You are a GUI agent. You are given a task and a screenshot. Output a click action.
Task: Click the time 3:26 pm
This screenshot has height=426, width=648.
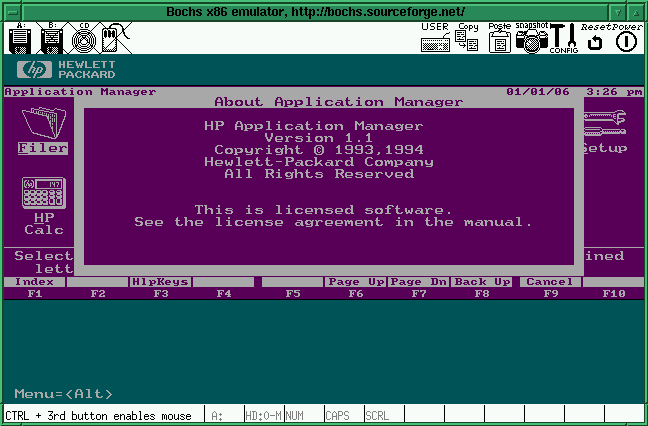pyautogui.click(x=615, y=92)
